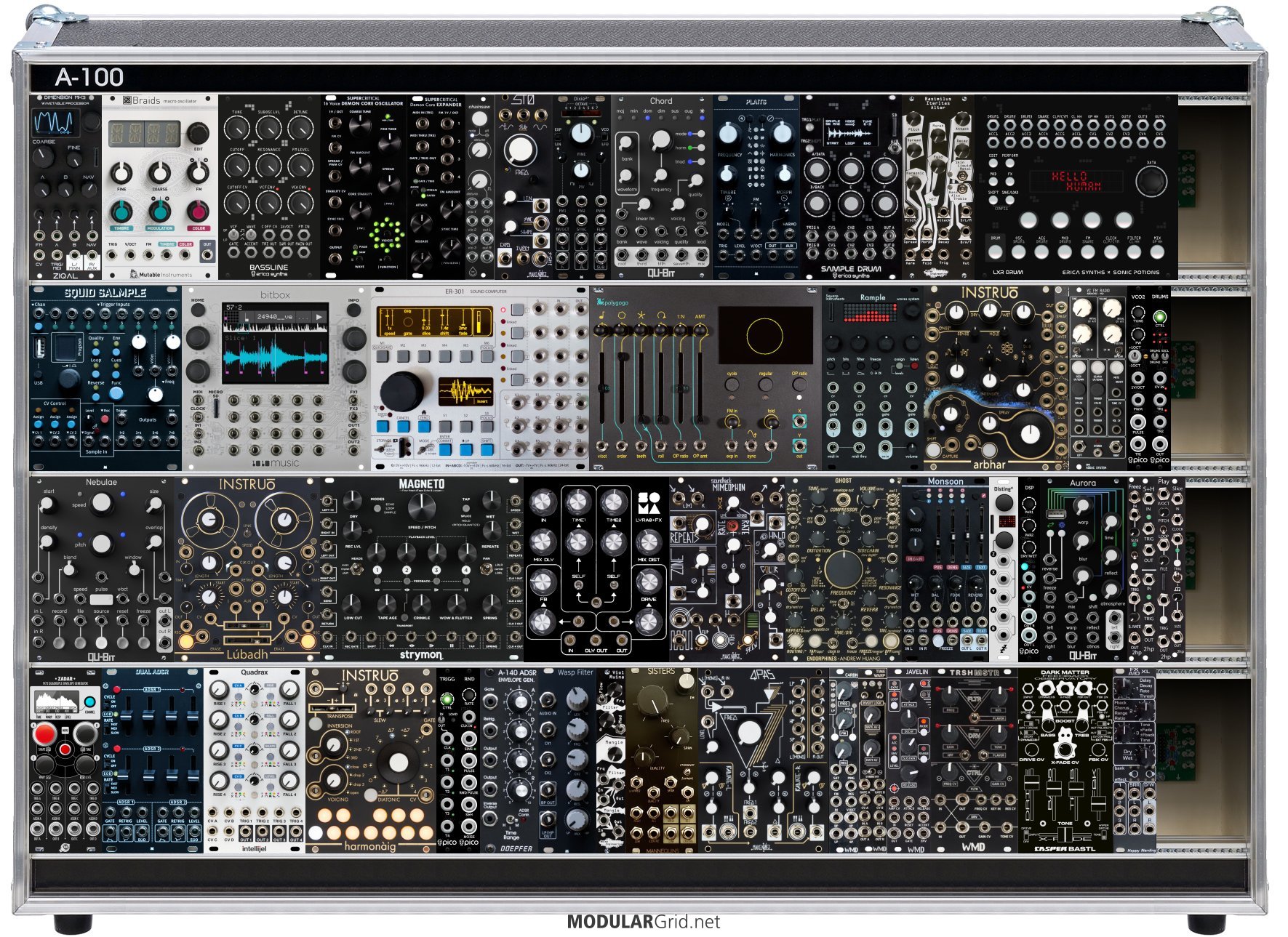Screen dimensions: 1288x937
Task: Click the MODULARGrid.net logo
Action: pyautogui.click(x=643, y=922)
